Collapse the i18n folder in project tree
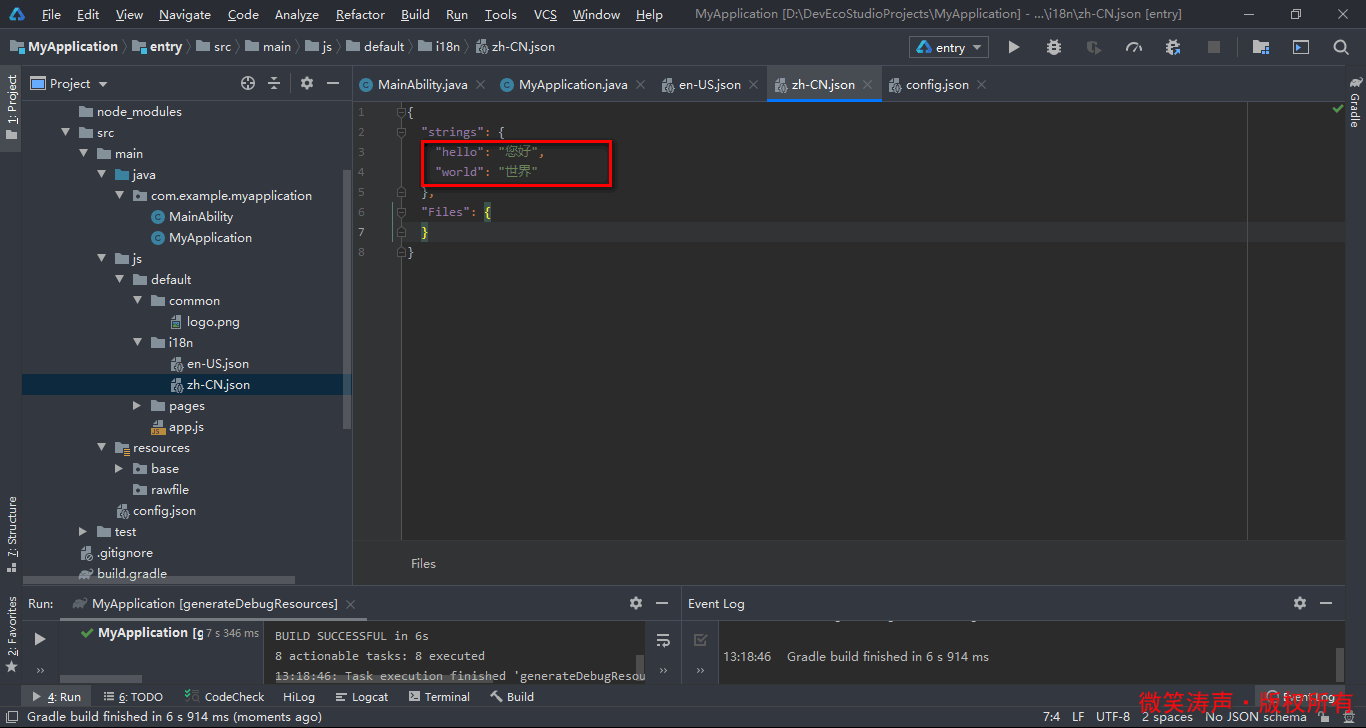Viewport: 1366px width, 728px height. (138, 343)
